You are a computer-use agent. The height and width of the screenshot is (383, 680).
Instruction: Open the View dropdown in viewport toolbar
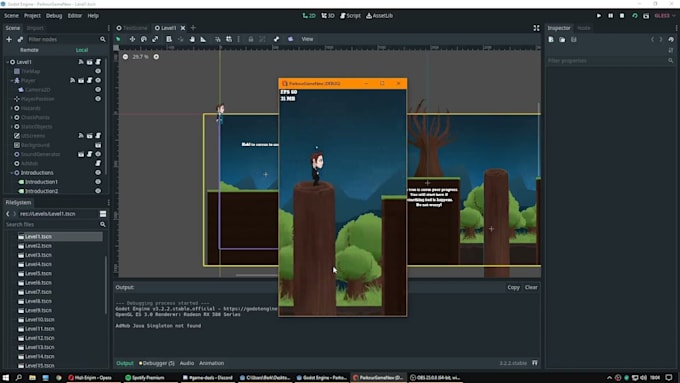307,39
